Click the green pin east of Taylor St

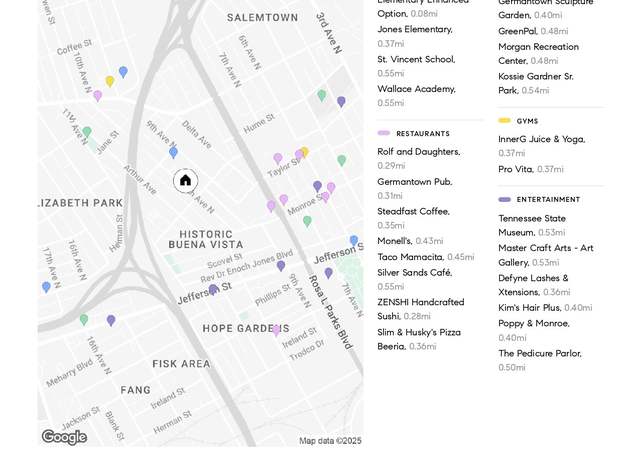[342, 160]
